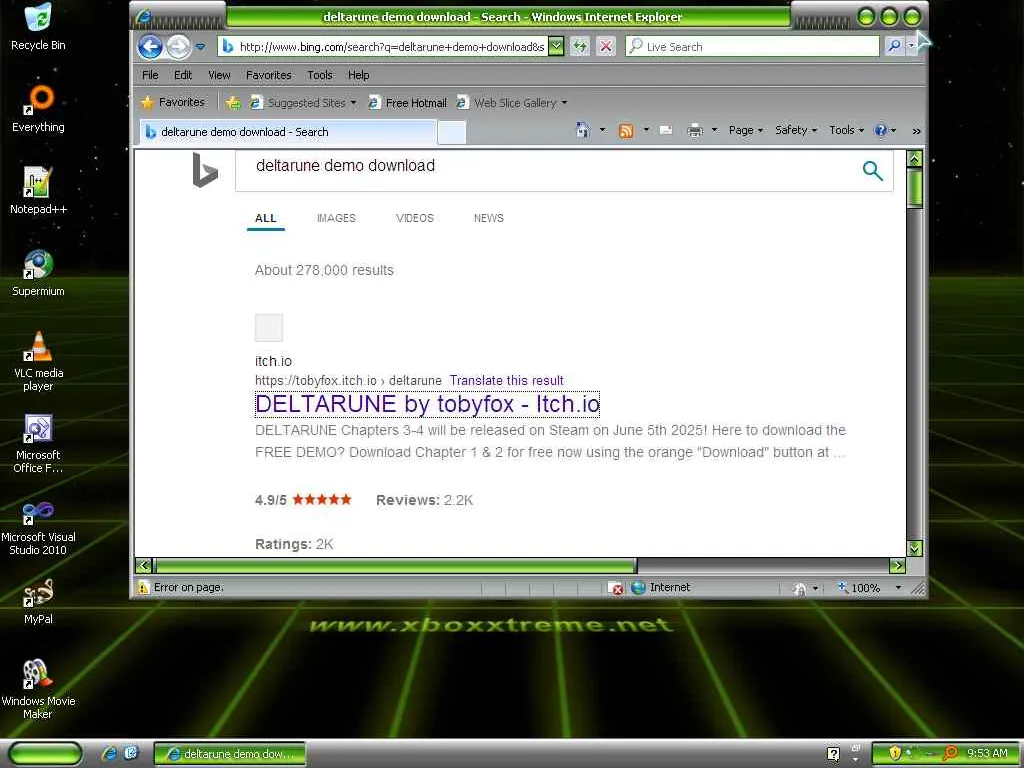Viewport: 1024px width, 768px height.
Task: Switch to the IMAGES search tab
Action: (336, 218)
